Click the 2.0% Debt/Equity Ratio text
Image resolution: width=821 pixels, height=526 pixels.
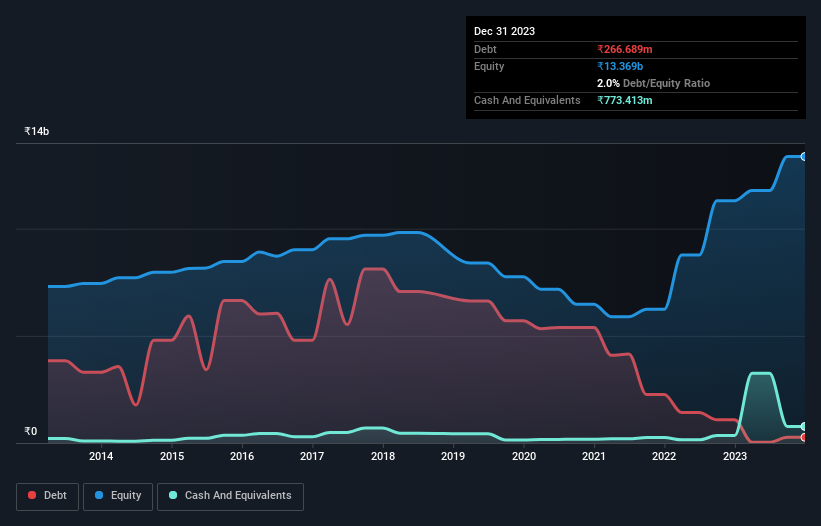[x=653, y=83]
